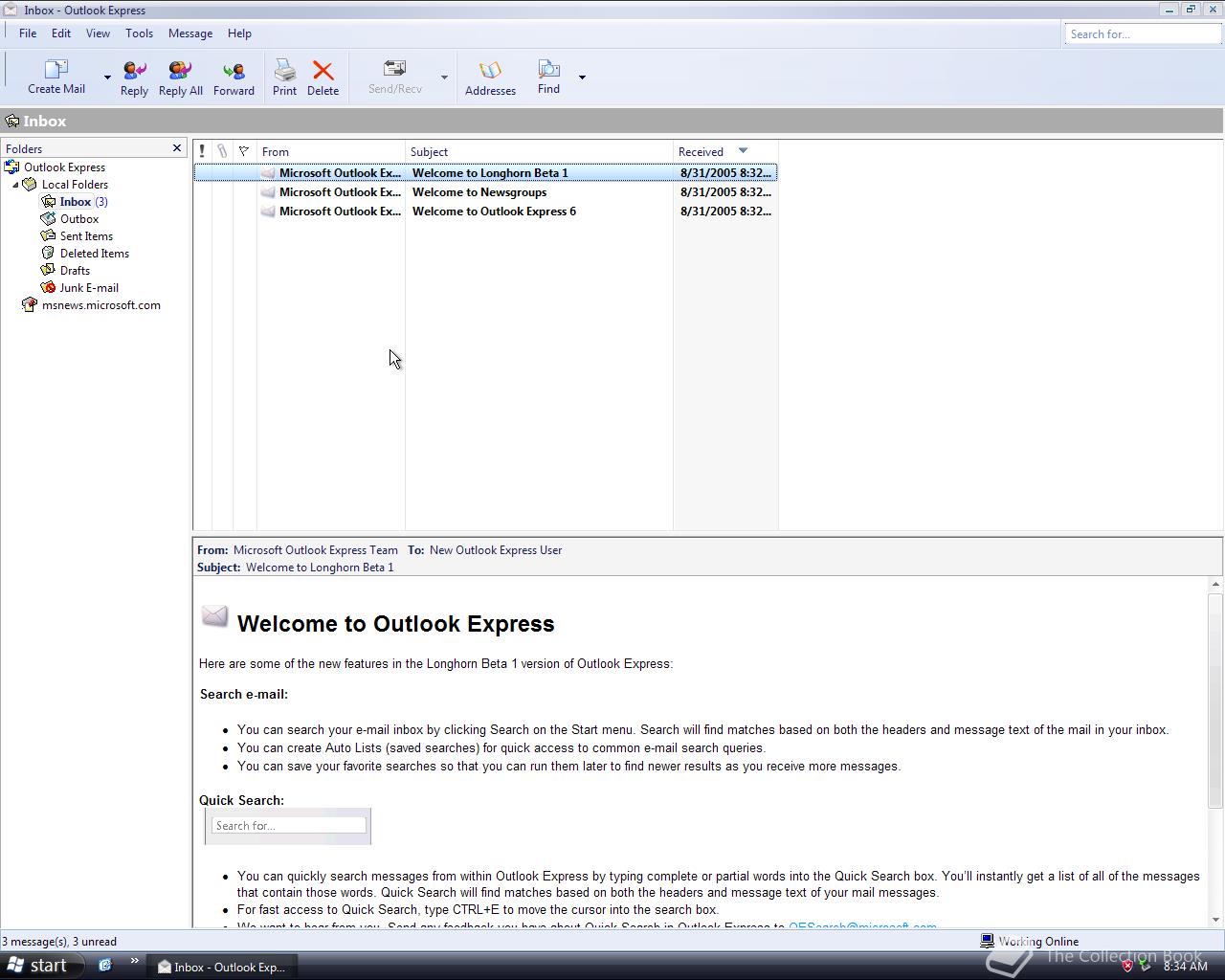Select the Local Folders item

coord(75,185)
